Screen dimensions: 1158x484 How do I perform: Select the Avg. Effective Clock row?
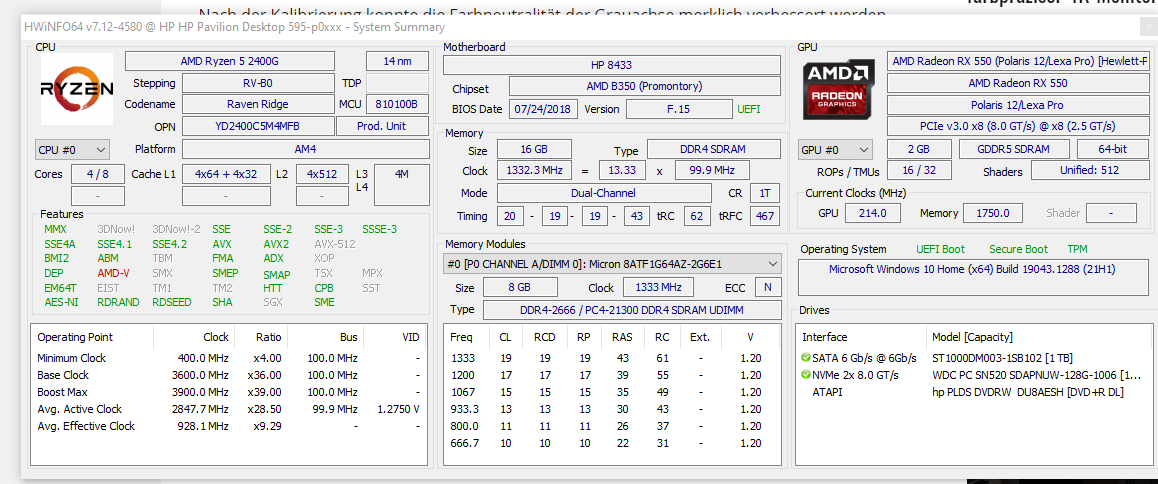(229, 426)
